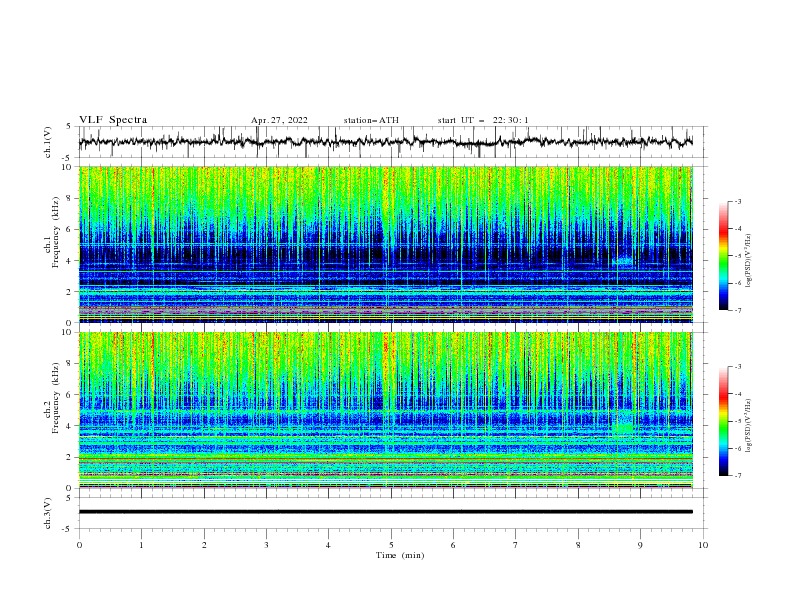This screenshot has width=792, height=612.
Task: Select the date 'Apr. 27, 2022'
Action: [x=279, y=120]
